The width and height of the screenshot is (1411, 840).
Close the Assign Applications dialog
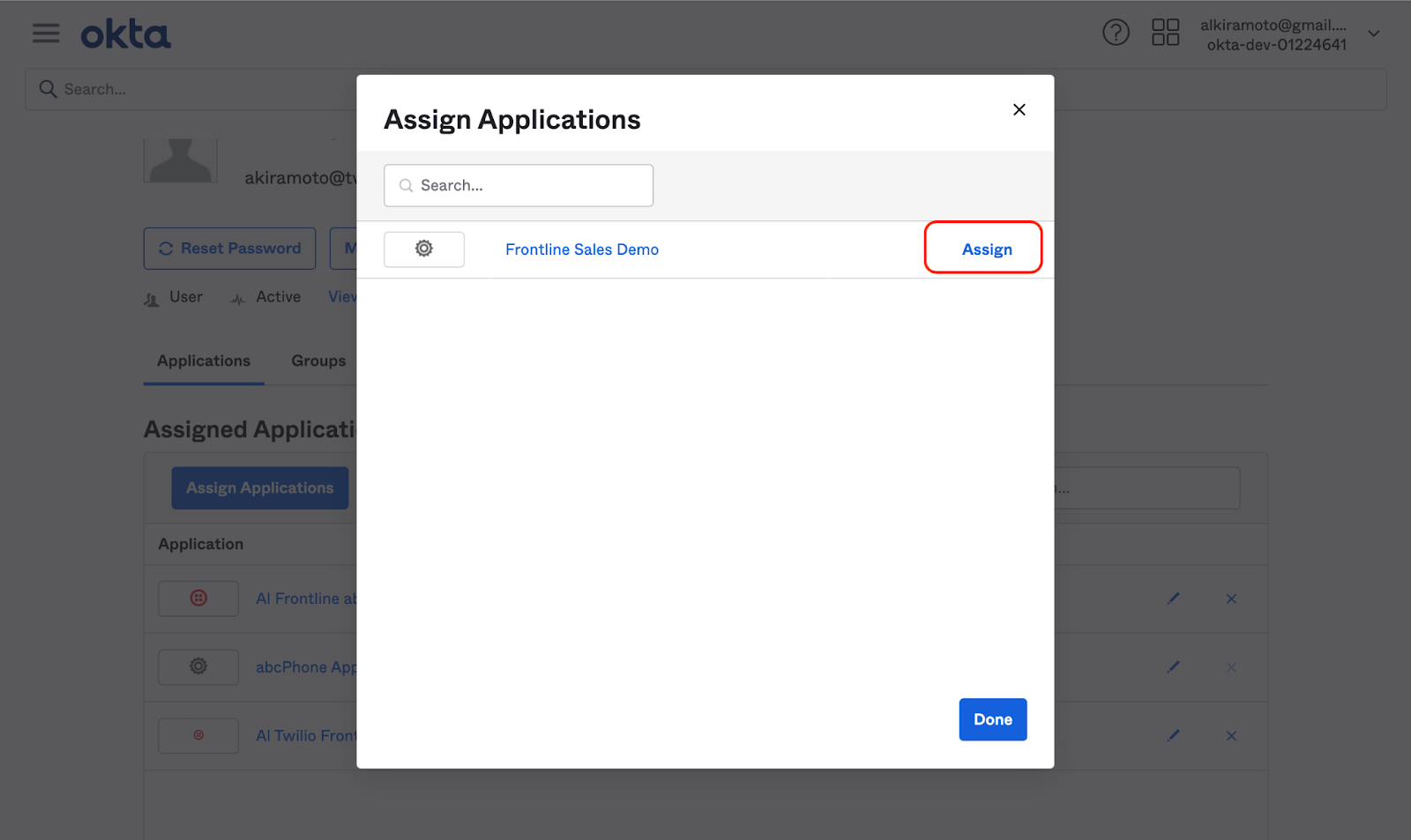[x=1019, y=109]
